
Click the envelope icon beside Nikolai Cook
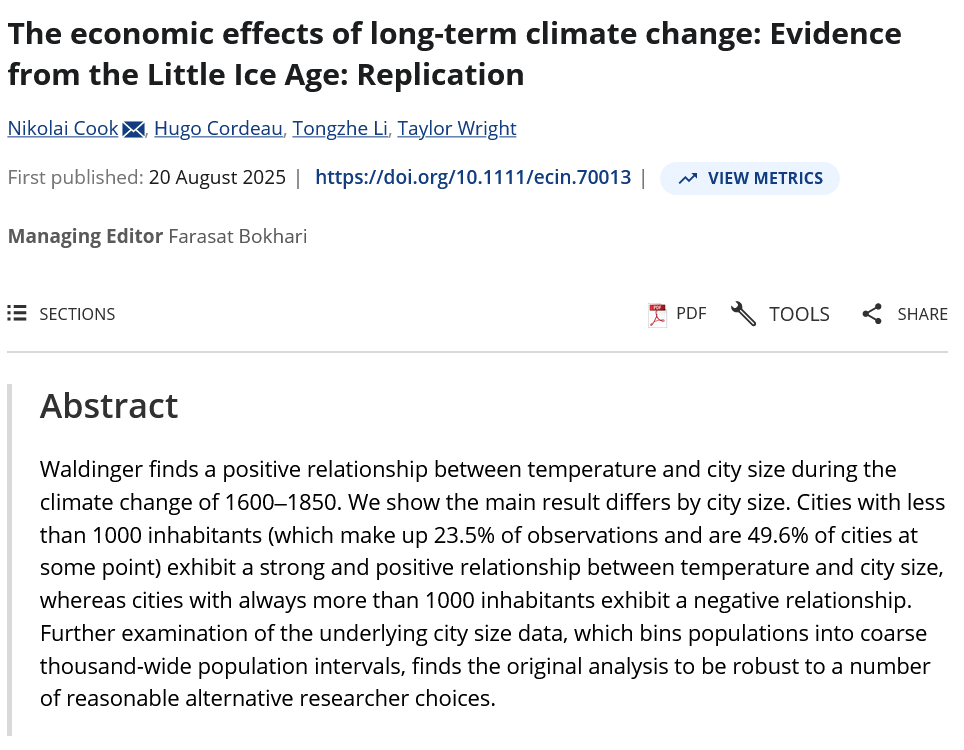click(x=134, y=129)
